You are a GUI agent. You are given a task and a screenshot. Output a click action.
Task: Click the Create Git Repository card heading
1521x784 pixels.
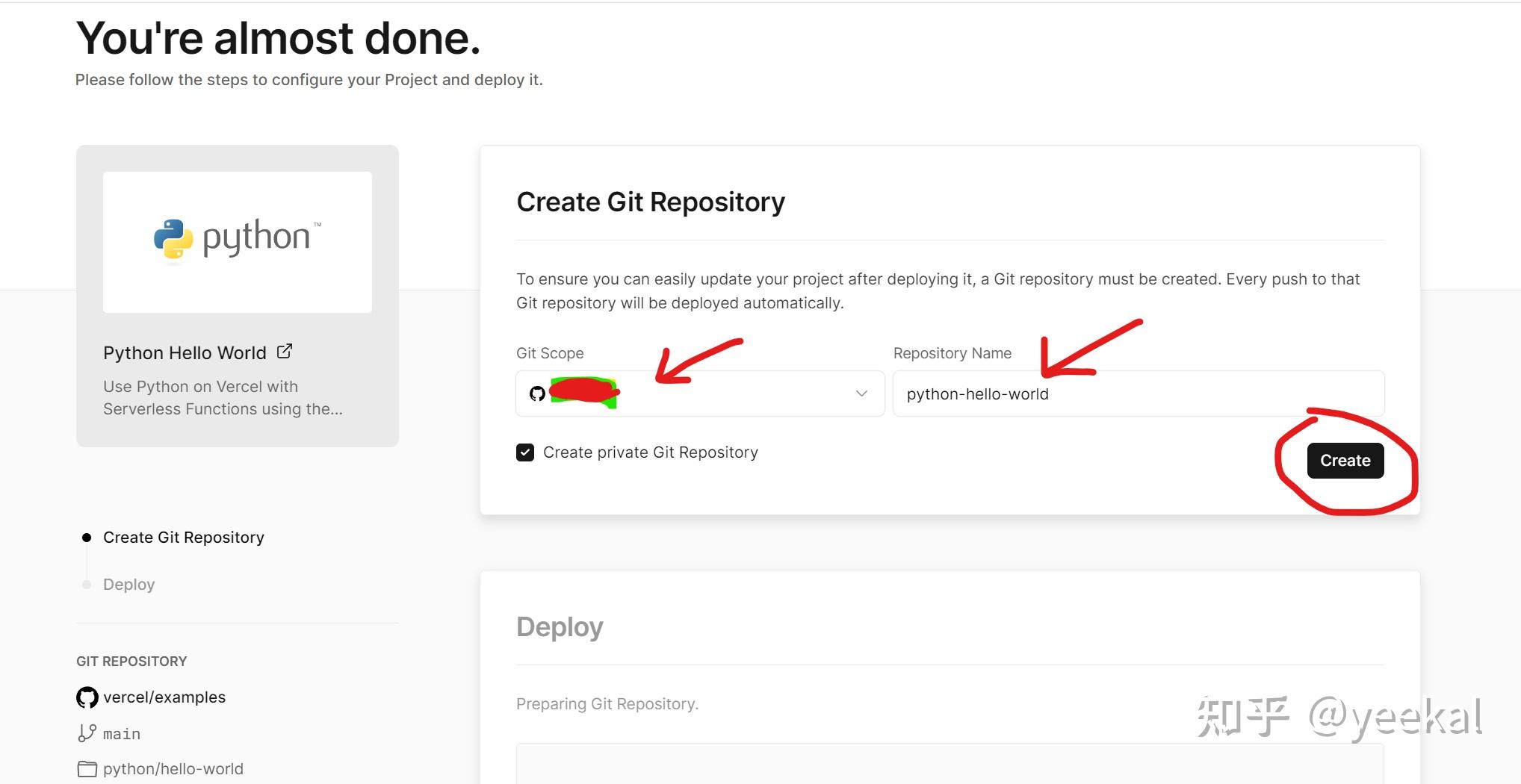651,202
